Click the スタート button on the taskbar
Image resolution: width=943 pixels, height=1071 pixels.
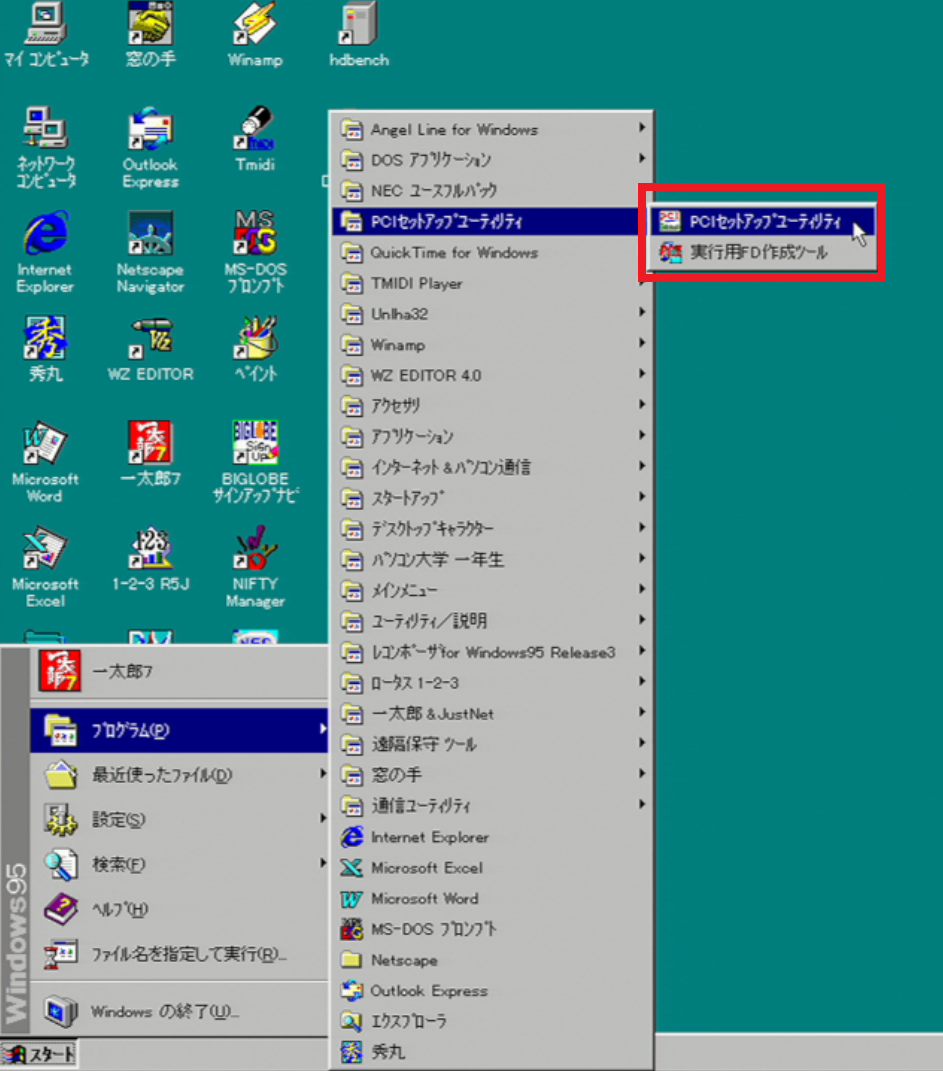tap(39, 1055)
